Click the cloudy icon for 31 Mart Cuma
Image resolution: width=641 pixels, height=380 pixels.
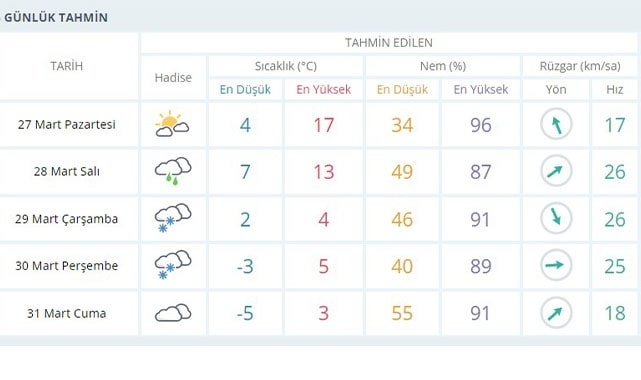click(x=173, y=313)
